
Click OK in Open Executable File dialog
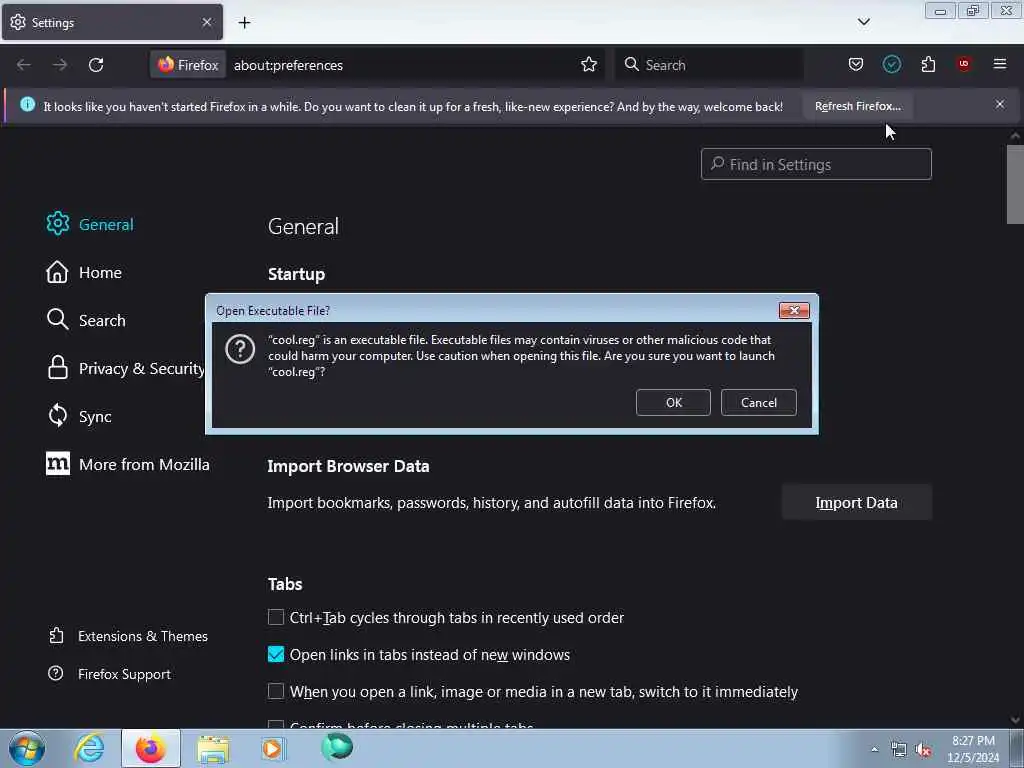(673, 402)
